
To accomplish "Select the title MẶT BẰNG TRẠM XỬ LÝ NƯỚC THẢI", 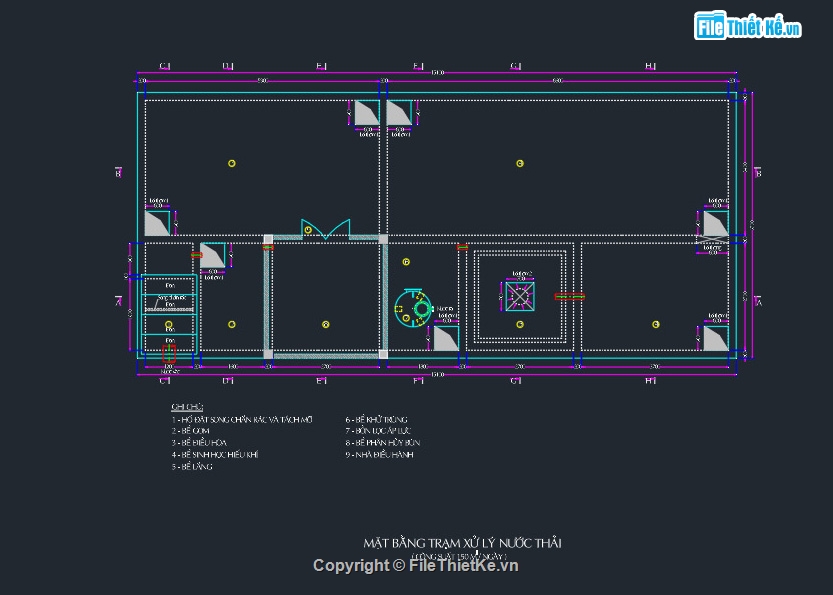I will pos(462,542).
